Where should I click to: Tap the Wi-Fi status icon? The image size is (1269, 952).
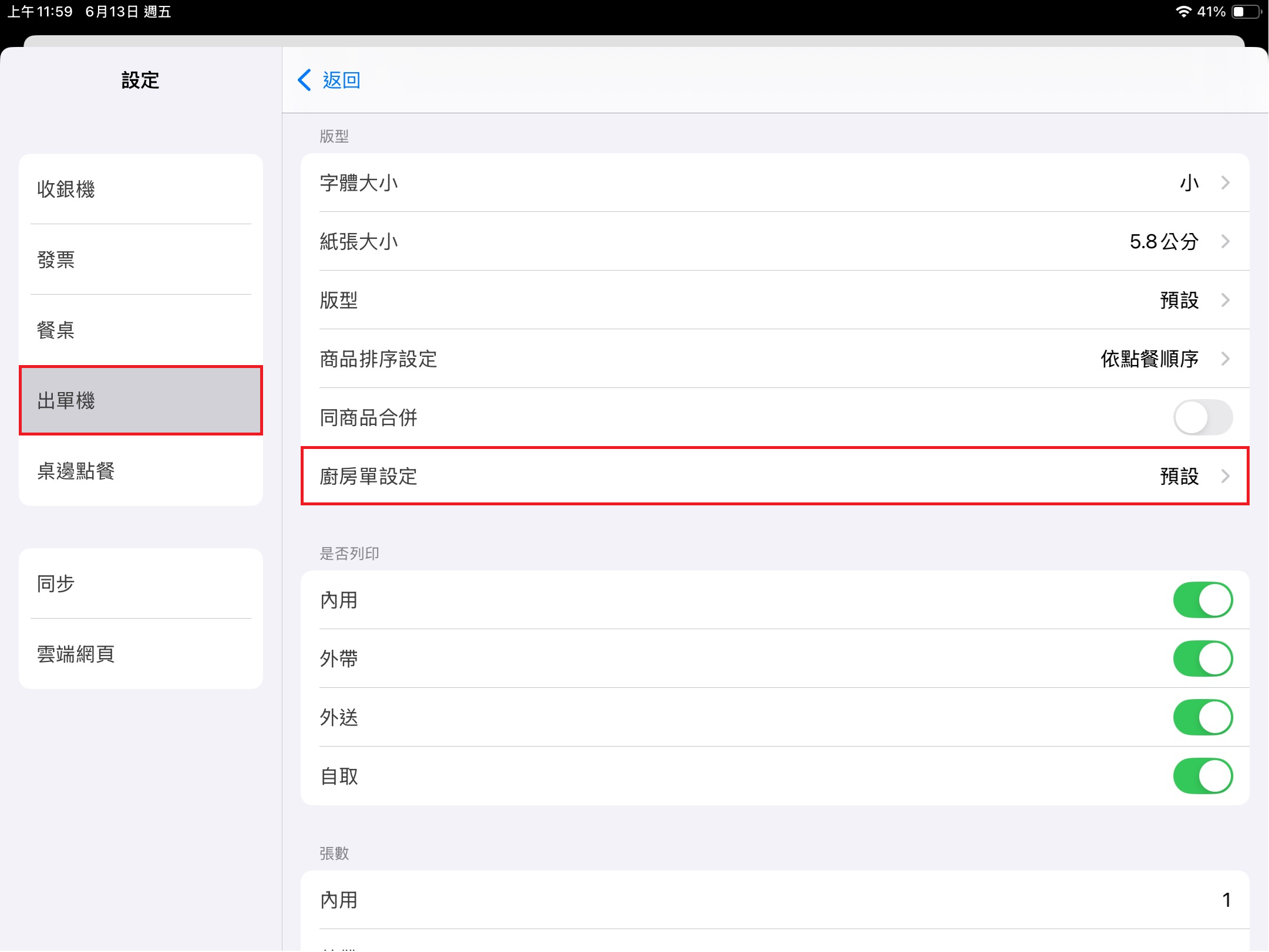click(x=1183, y=12)
